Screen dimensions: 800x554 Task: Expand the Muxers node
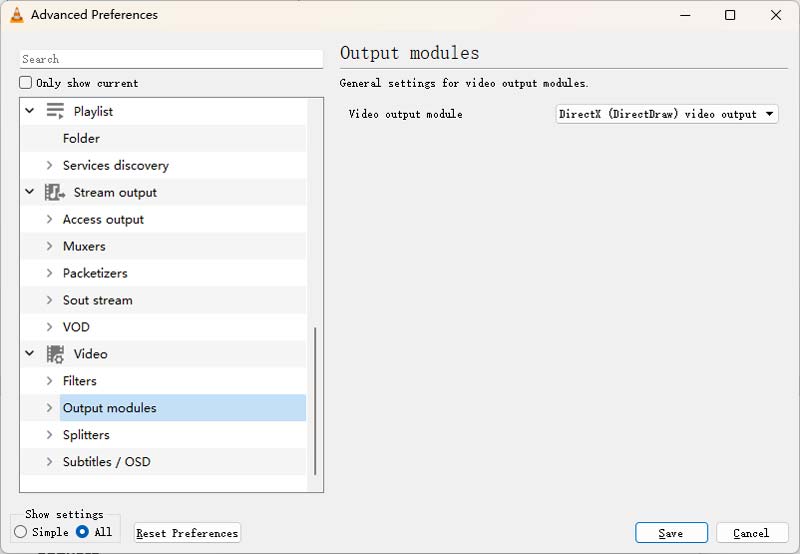(x=49, y=246)
